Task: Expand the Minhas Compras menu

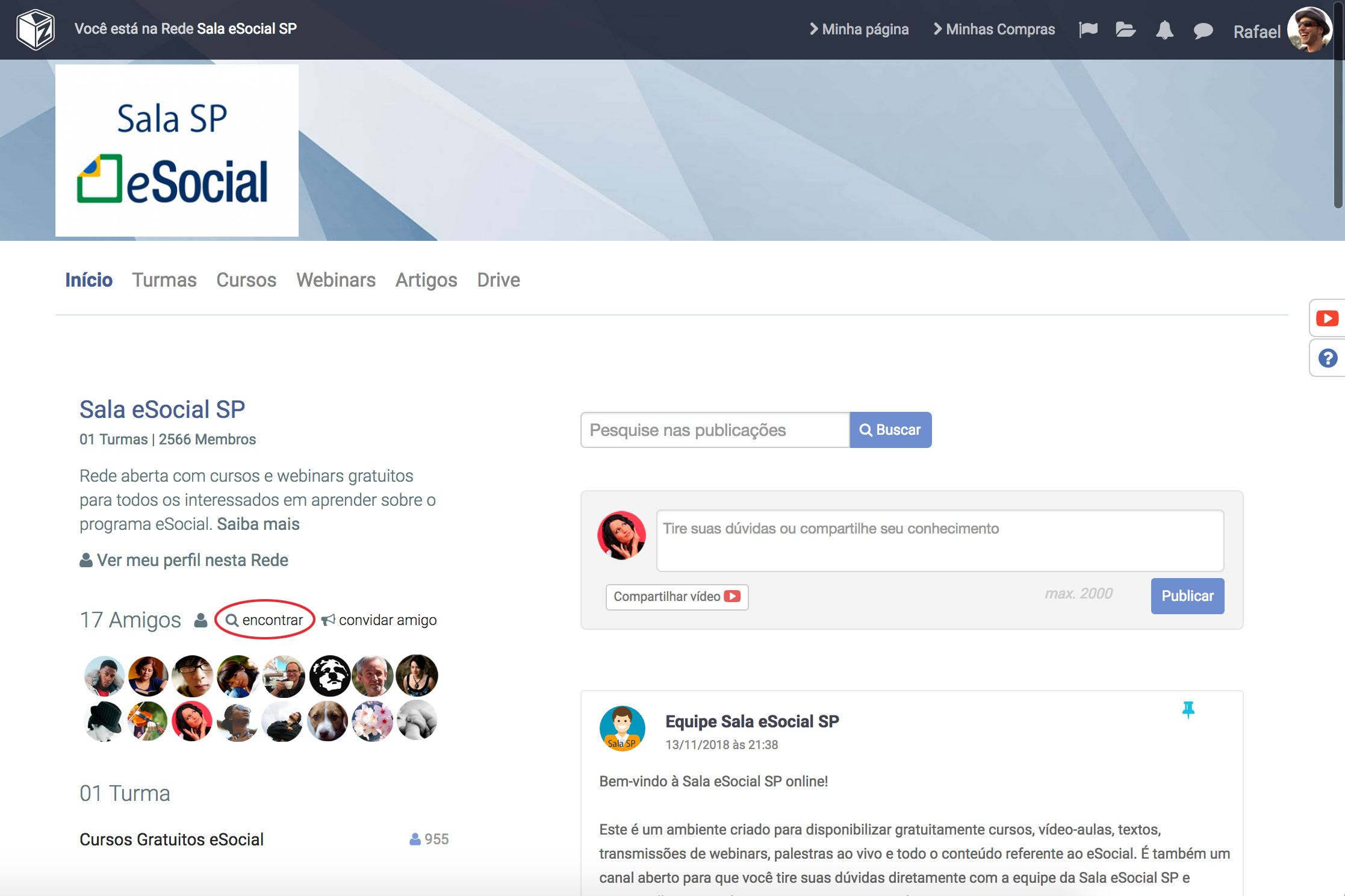Action: 994,30
